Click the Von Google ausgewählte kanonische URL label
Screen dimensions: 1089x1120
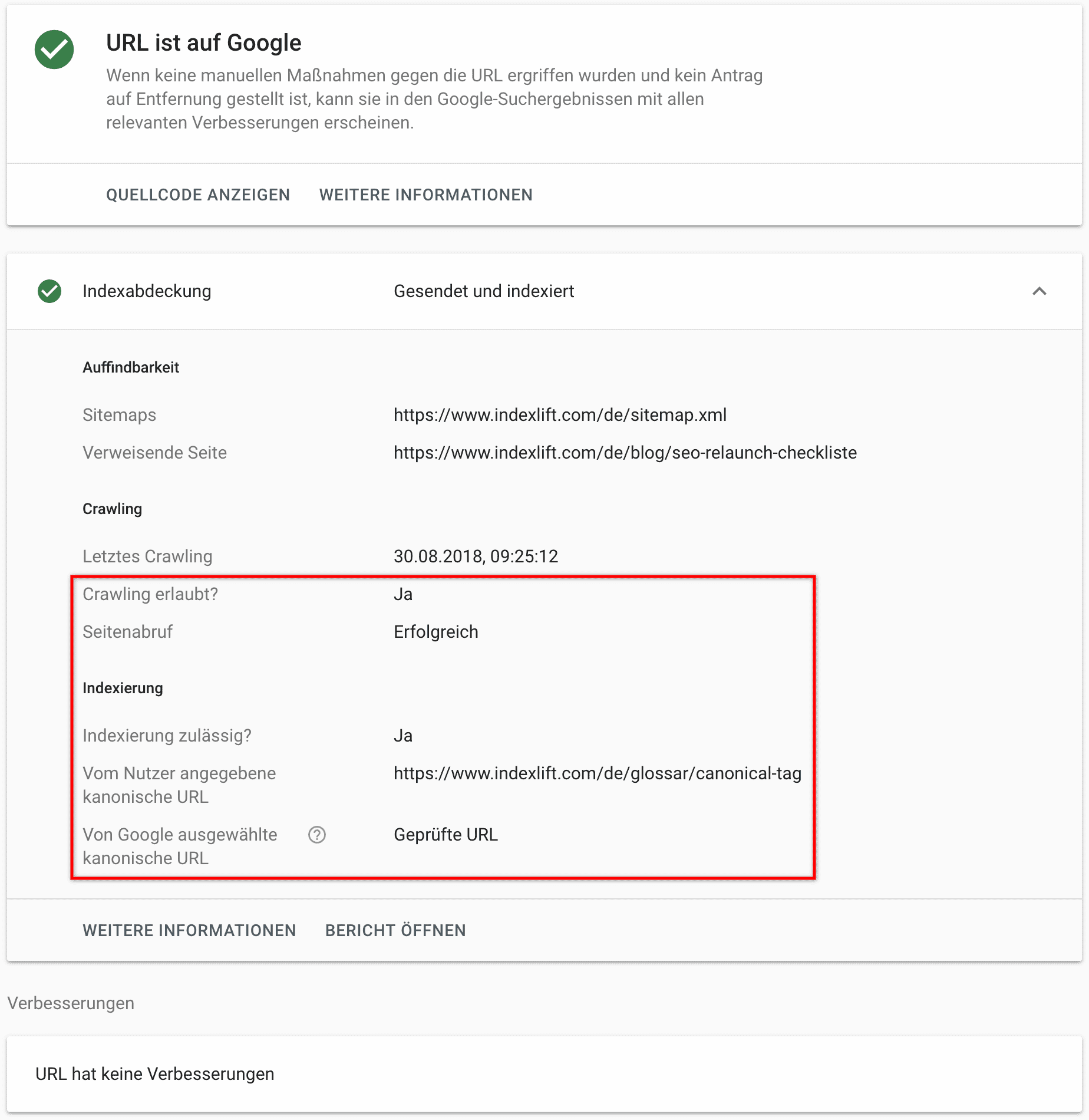(180, 846)
